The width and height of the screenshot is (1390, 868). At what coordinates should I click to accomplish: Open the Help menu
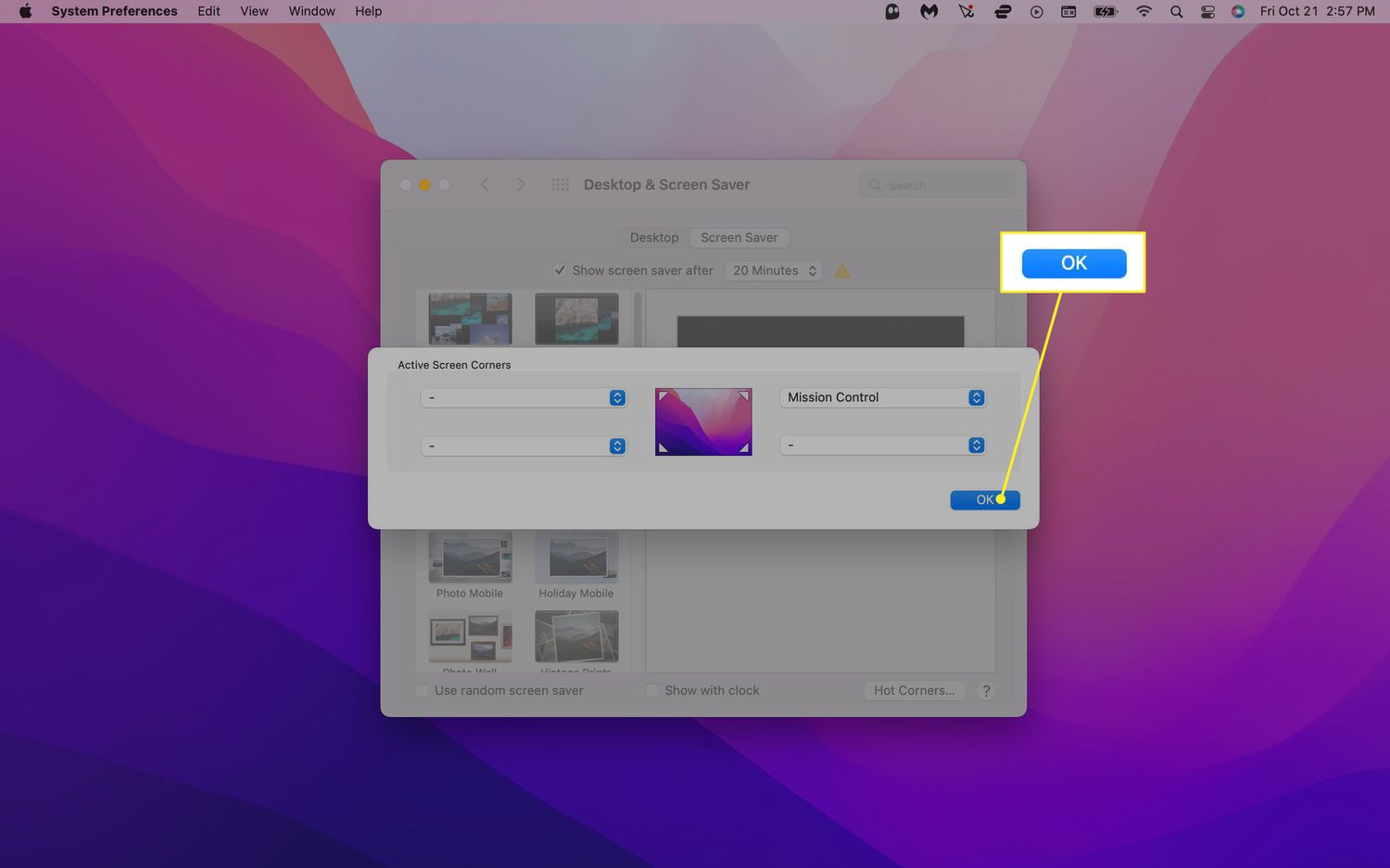click(368, 11)
